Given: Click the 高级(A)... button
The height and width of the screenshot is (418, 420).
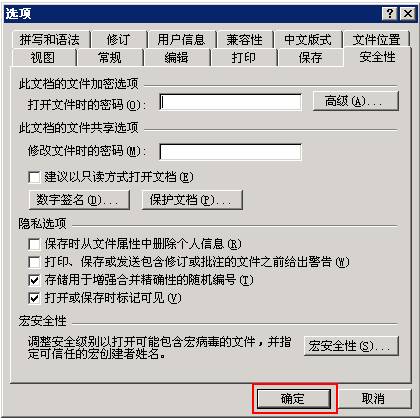Looking at the screenshot, I should pyautogui.click(x=356, y=101).
